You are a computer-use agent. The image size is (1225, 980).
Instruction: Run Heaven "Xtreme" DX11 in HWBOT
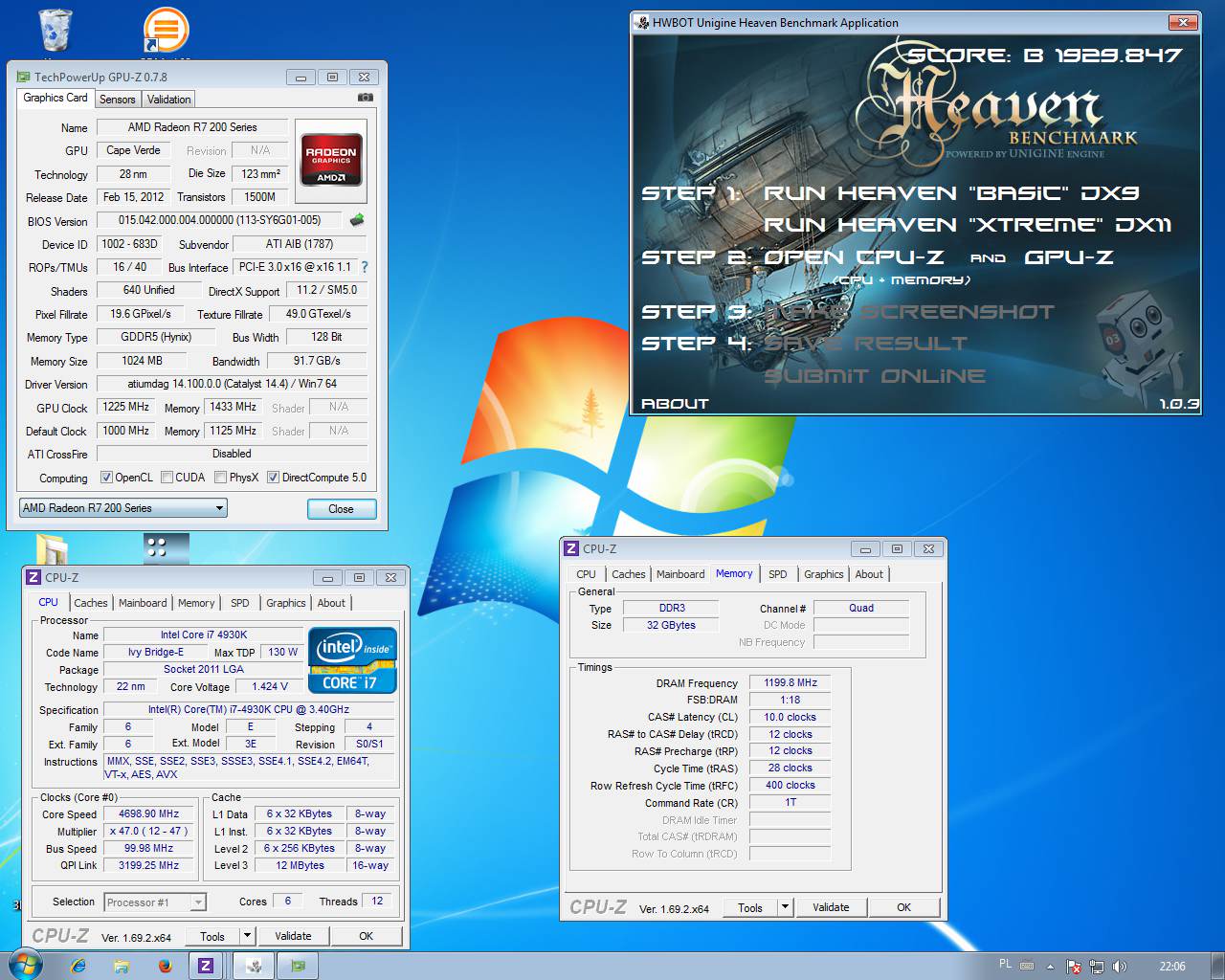[x=968, y=225]
